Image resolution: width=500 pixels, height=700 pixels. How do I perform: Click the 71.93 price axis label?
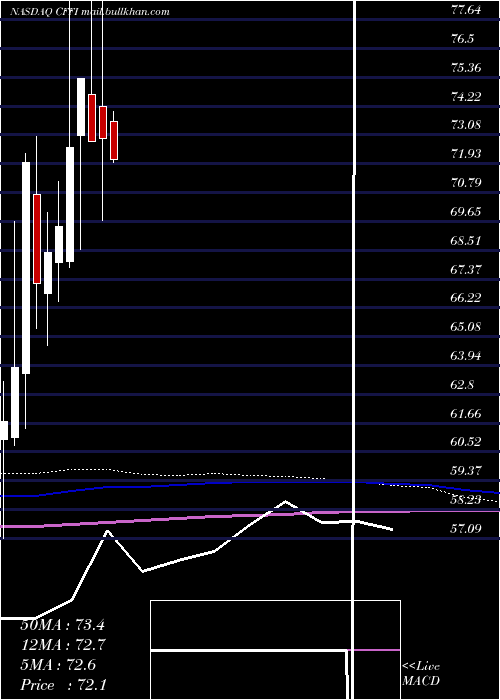pyautogui.click(x=466, y=154)
